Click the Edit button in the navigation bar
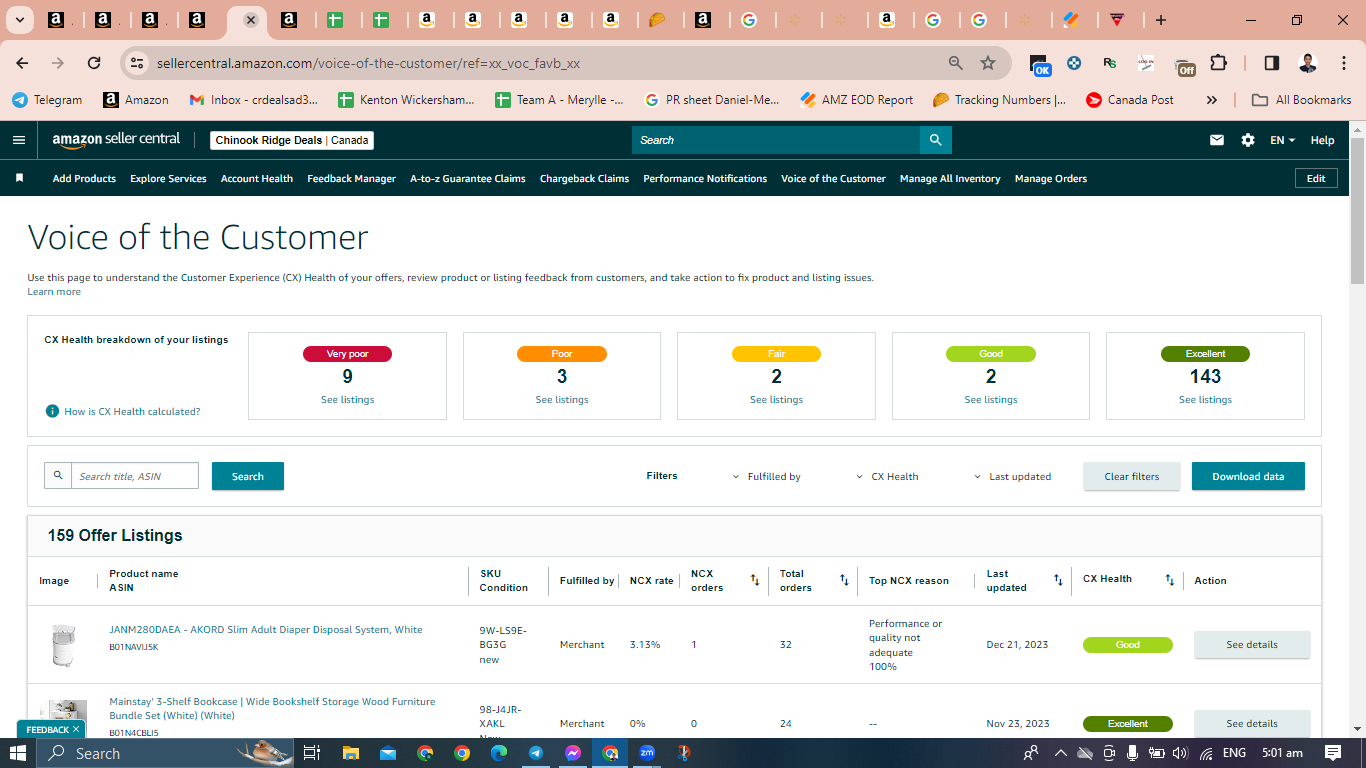The height and width of the screenshot is (768, 1366). [1316, 178]
